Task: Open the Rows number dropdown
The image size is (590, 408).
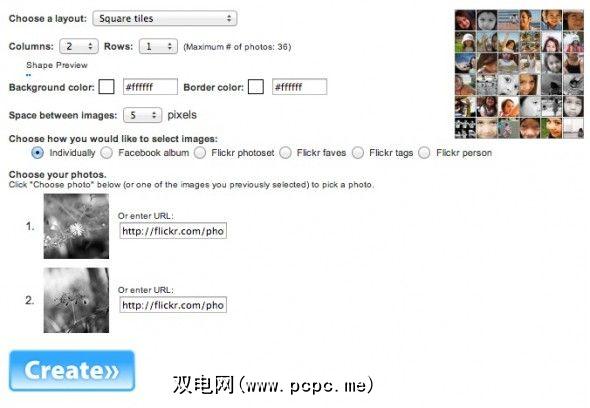Action: pyautogui.click(x=158, y=46)
